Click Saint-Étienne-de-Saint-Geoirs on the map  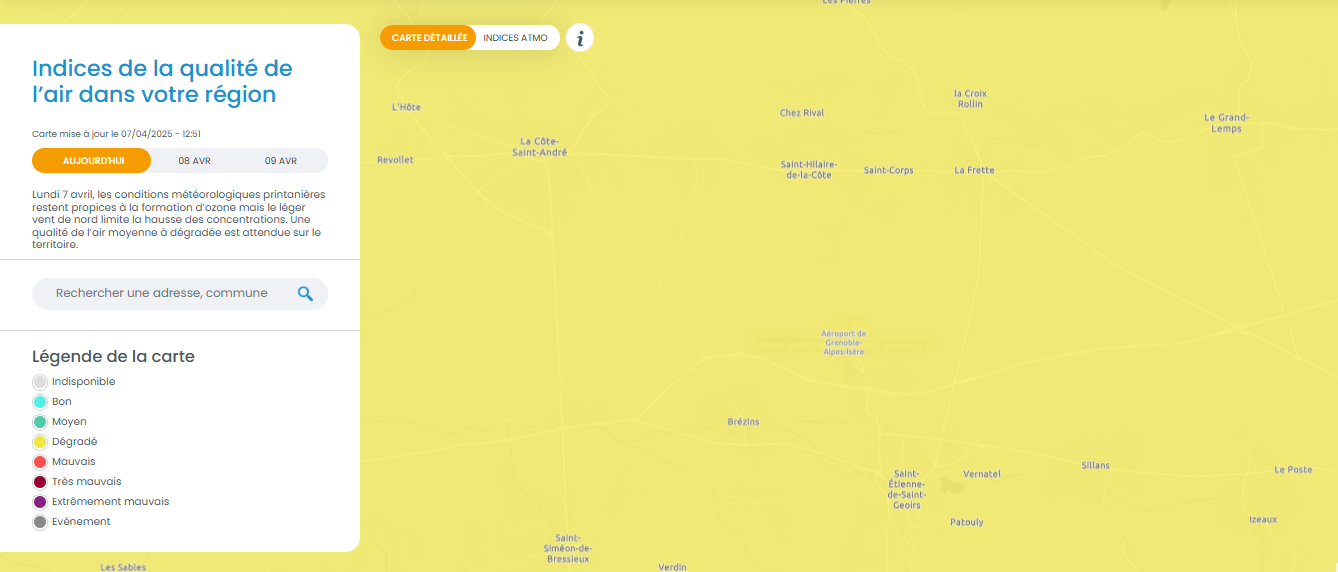[x=907, y=489]
